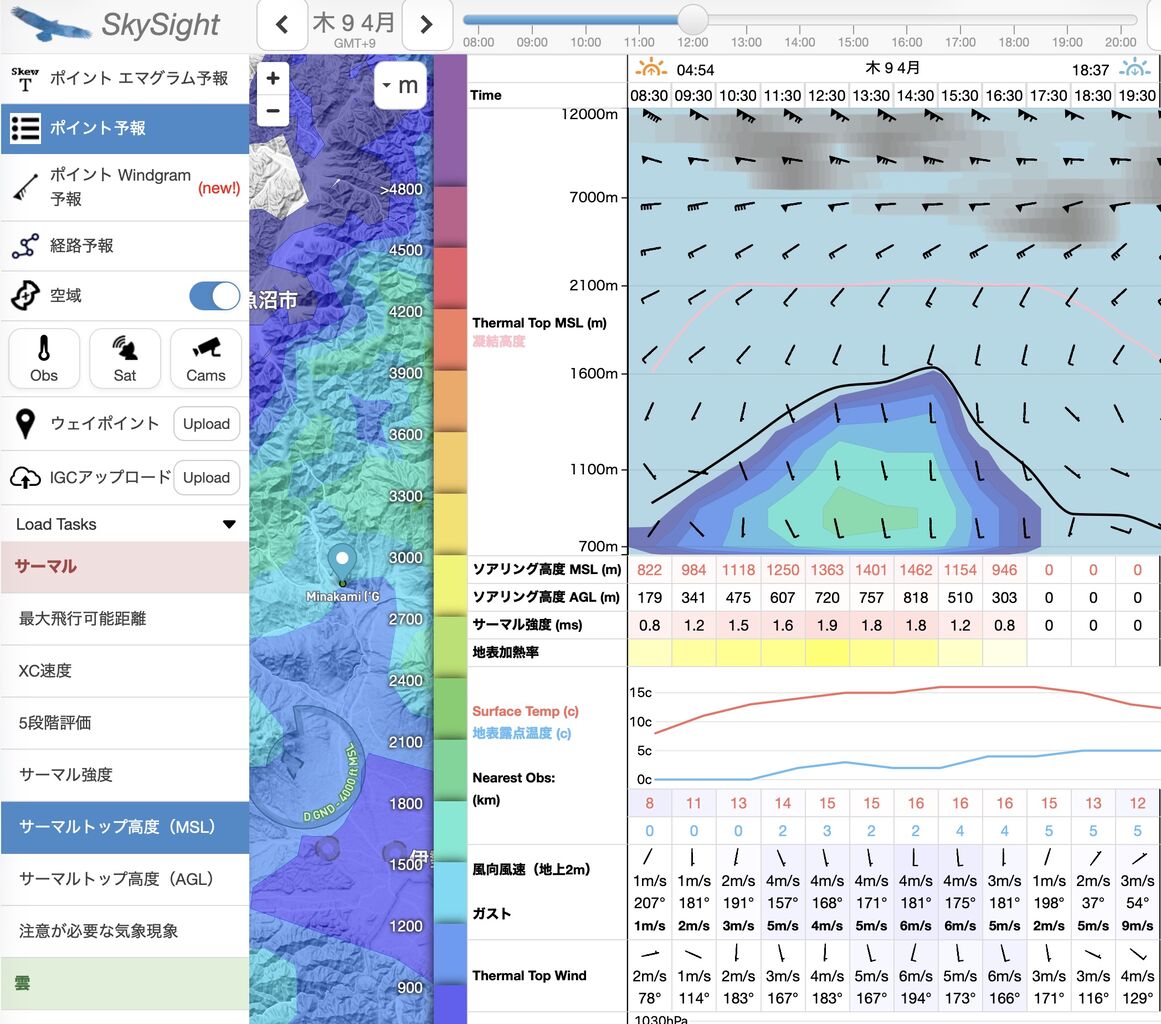Click soaring height MSL value 1462
Screen dimensions: 1161x1024
point(916,570)
